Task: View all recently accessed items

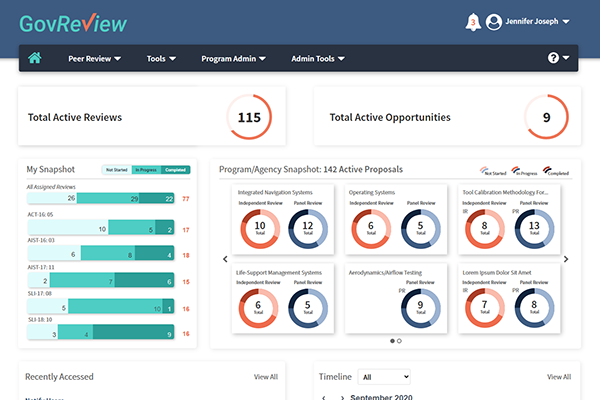Action: 266,377
